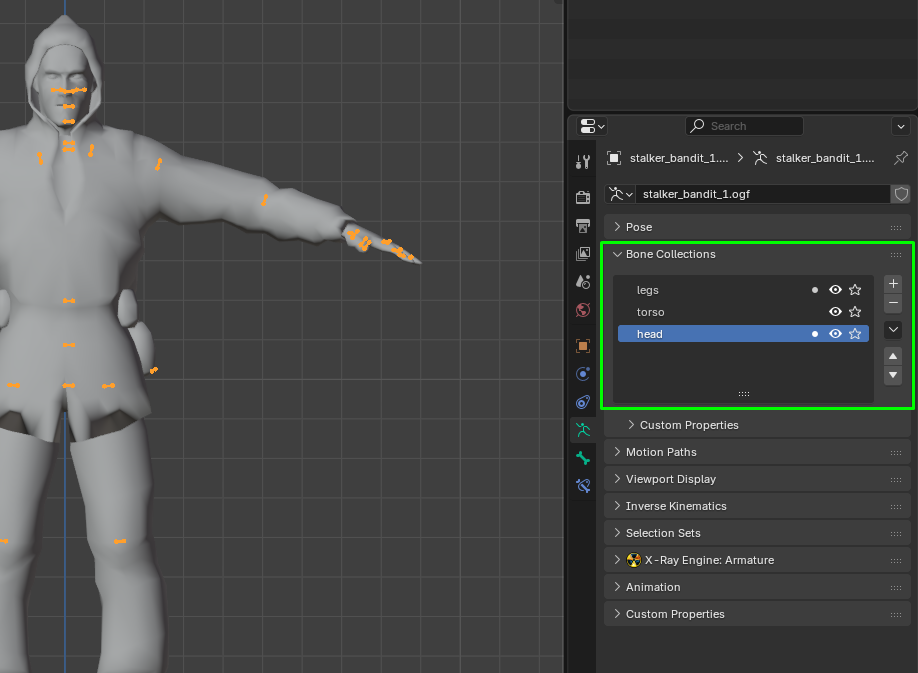Open the Object properties tab
Viewport: 918px width, 673px height.
(583, 346)
